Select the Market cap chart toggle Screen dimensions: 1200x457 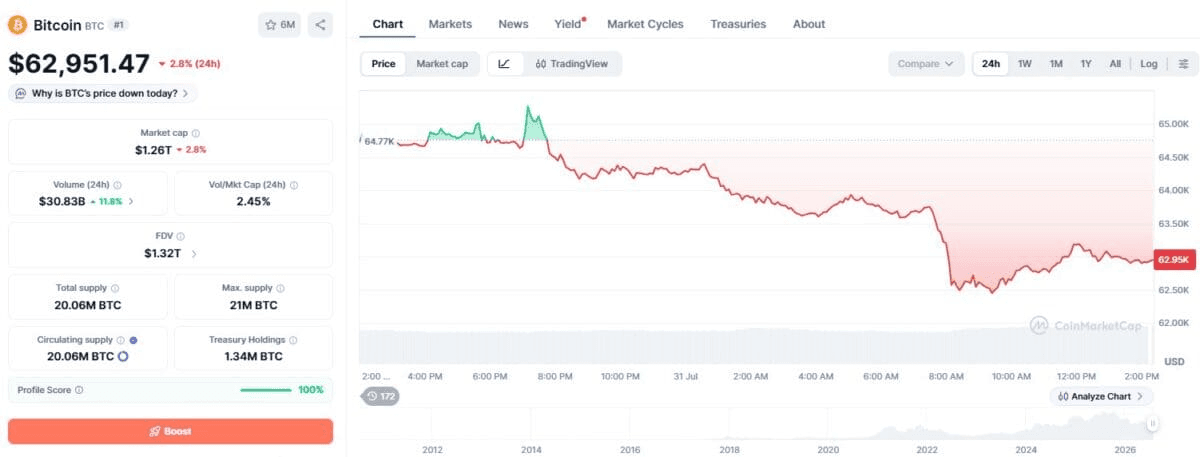[442, 64]
